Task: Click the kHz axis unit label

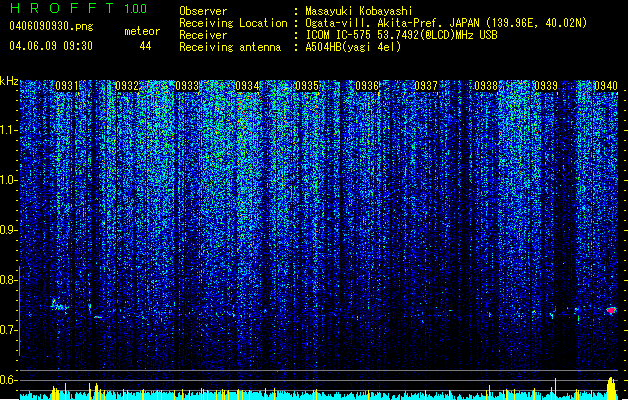Action: (x=9, y=81)
